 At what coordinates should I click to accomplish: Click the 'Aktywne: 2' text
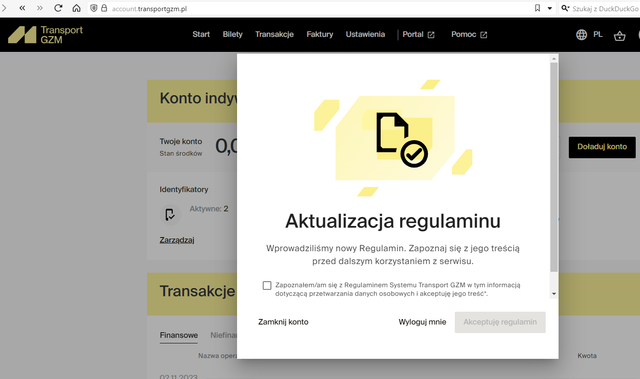coord(209,209)
